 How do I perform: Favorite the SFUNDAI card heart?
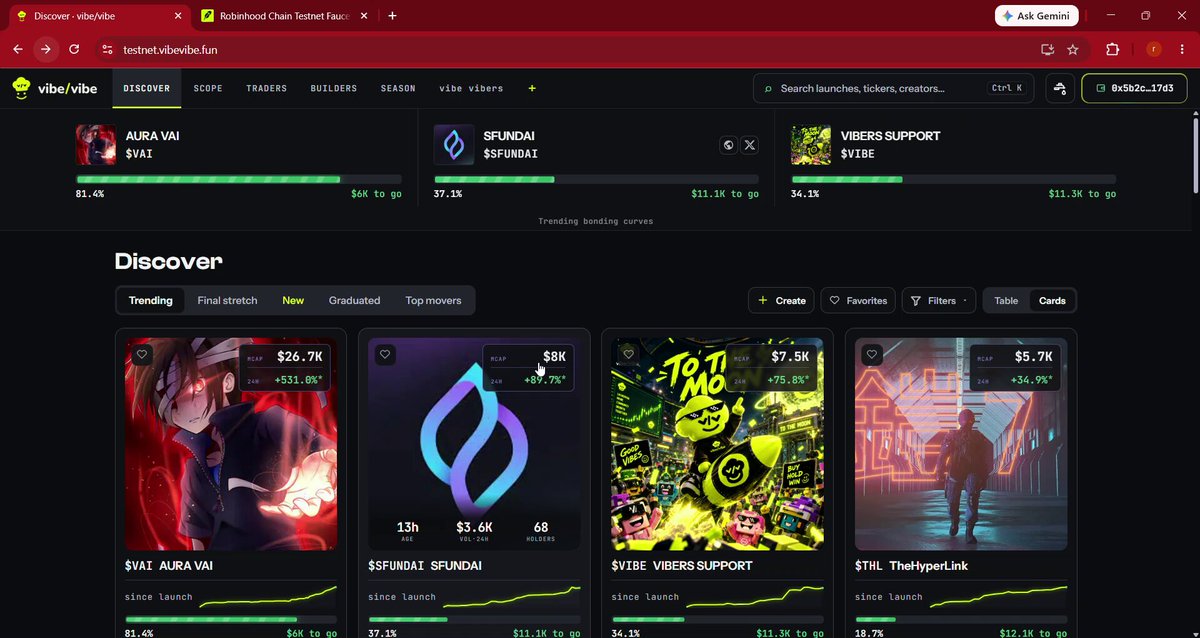(x=385, y=354)
